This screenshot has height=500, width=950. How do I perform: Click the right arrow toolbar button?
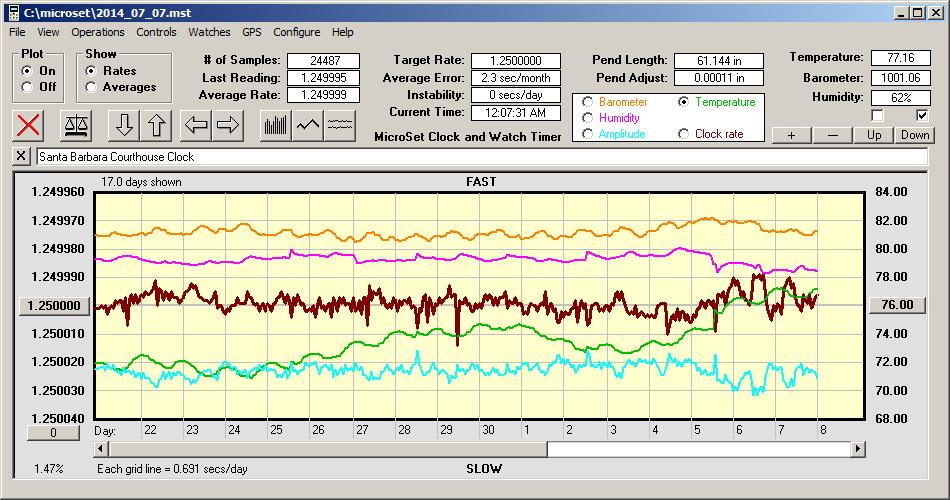tap(228, 125)
